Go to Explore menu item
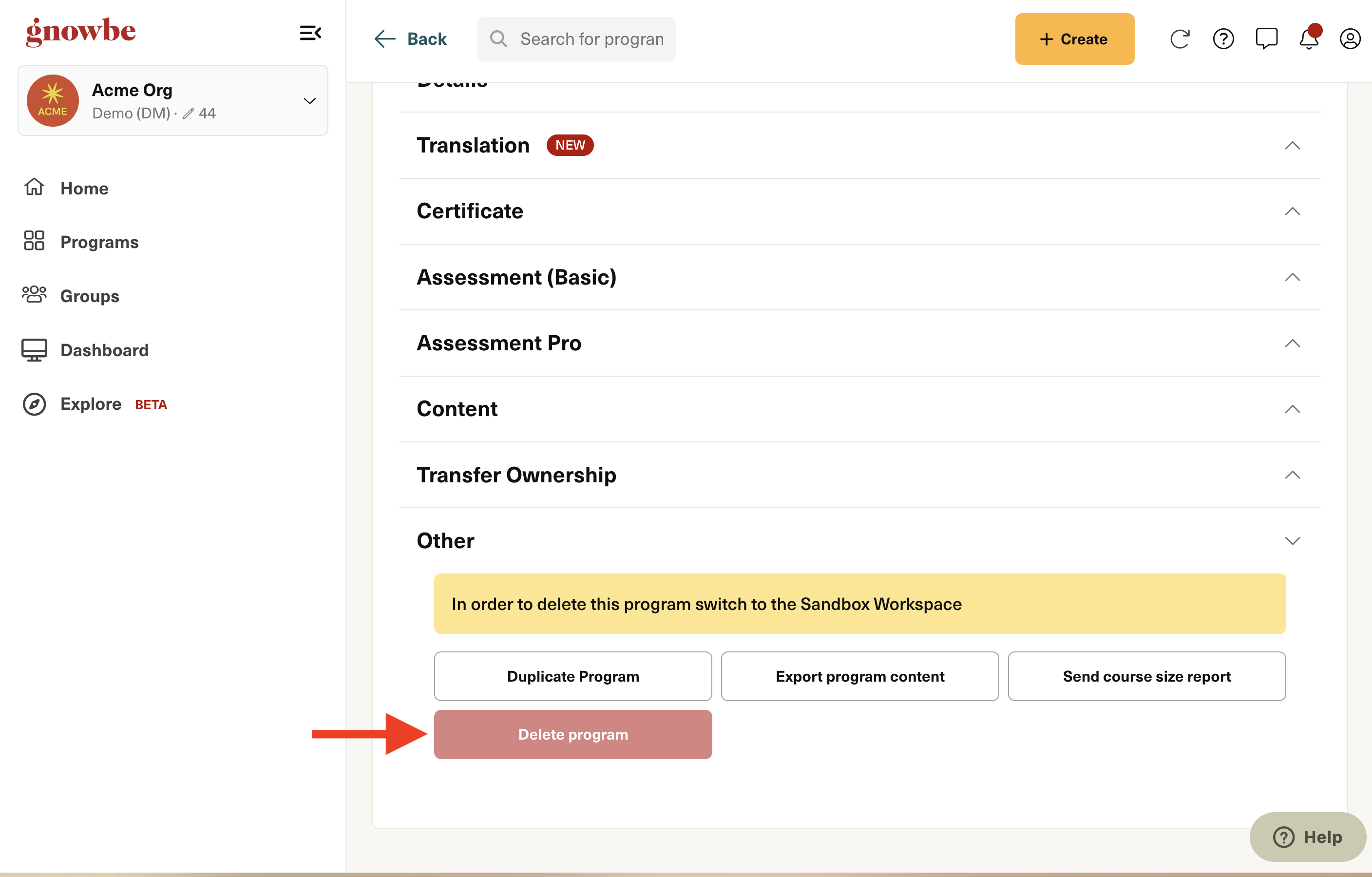The image size is (1372, 877). (91, 403)
